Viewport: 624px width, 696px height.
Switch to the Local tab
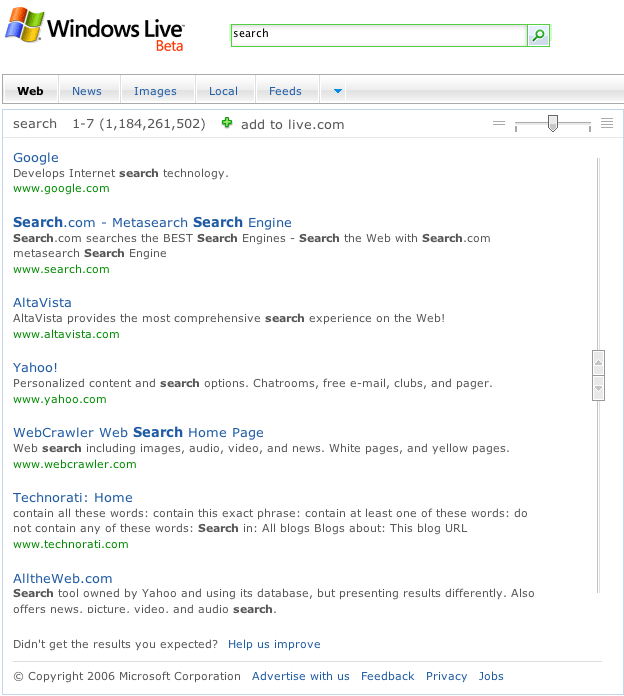pos(223,91)
